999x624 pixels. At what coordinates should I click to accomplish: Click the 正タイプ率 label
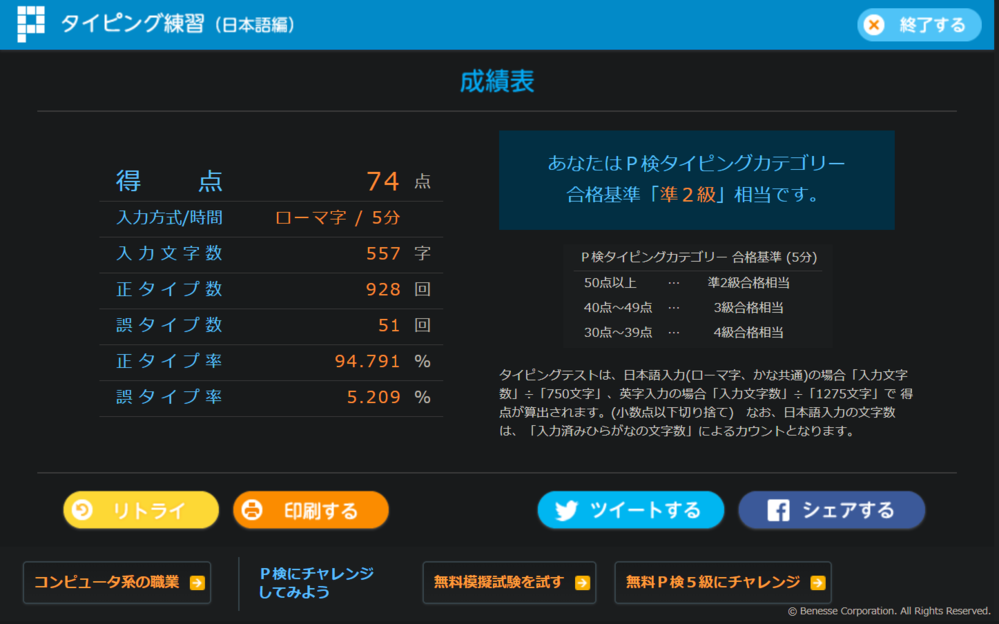click(169, 361)
